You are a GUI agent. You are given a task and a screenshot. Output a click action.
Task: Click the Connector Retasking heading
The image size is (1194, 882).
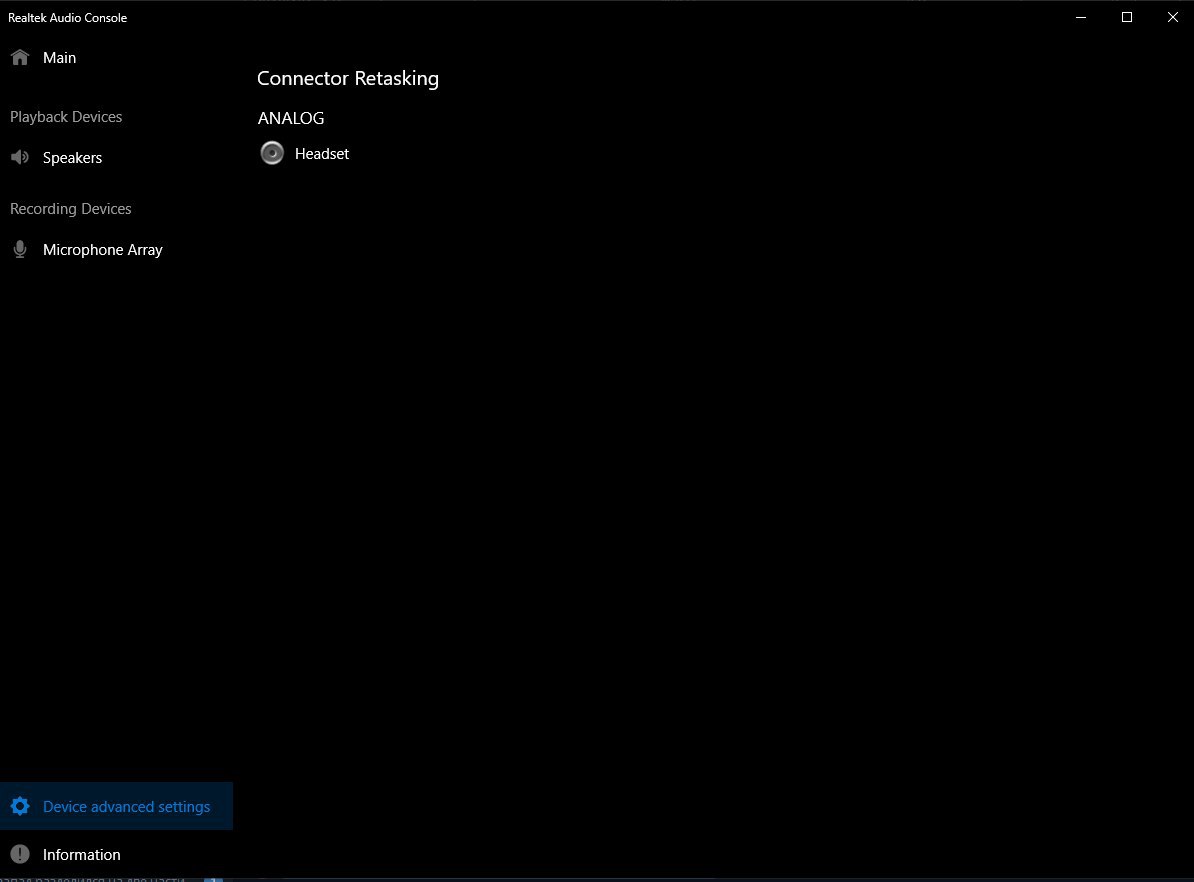[x=348, y=78]
